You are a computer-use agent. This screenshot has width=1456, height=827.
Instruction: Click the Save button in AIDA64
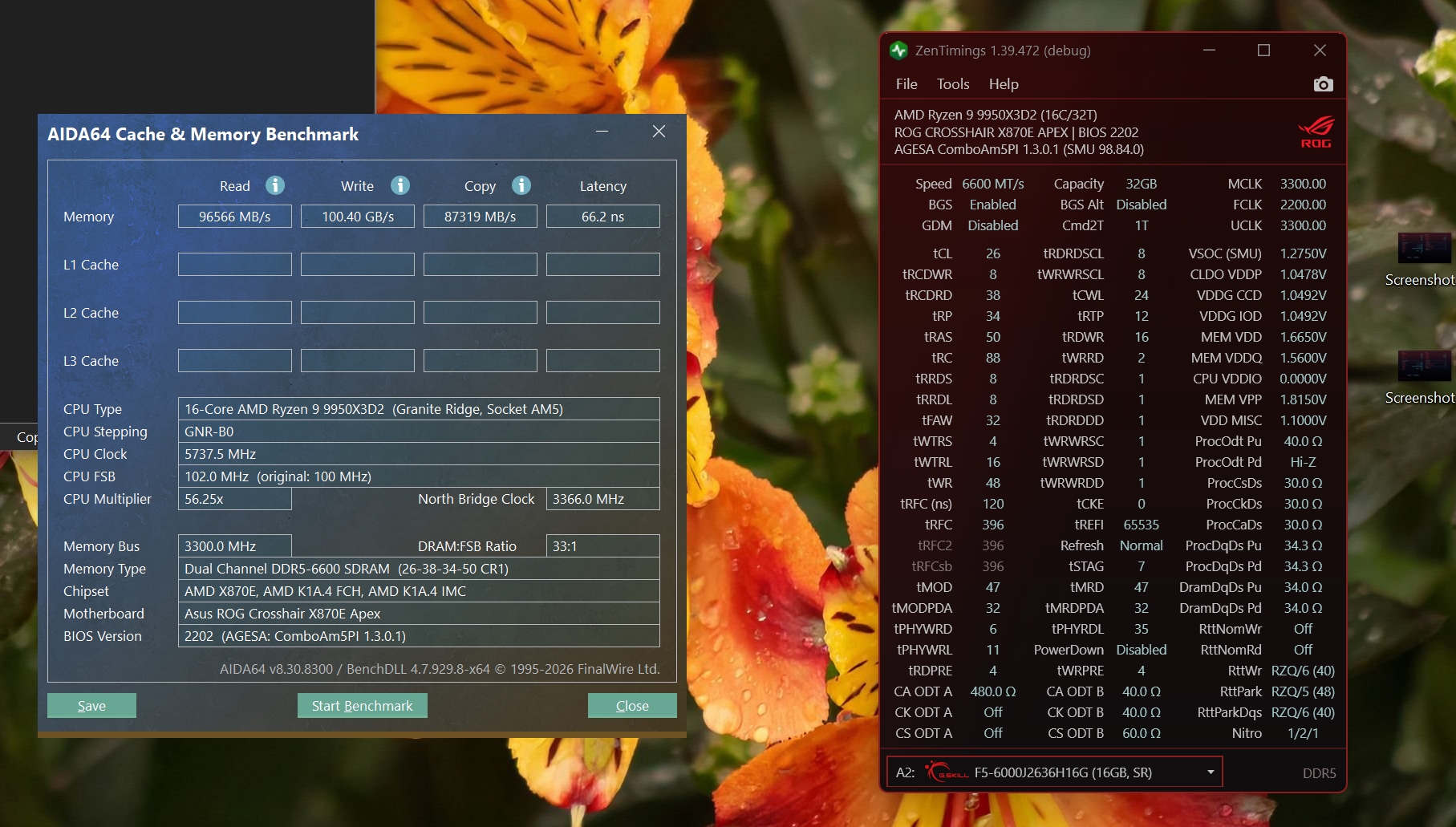[x=91, y=706]
